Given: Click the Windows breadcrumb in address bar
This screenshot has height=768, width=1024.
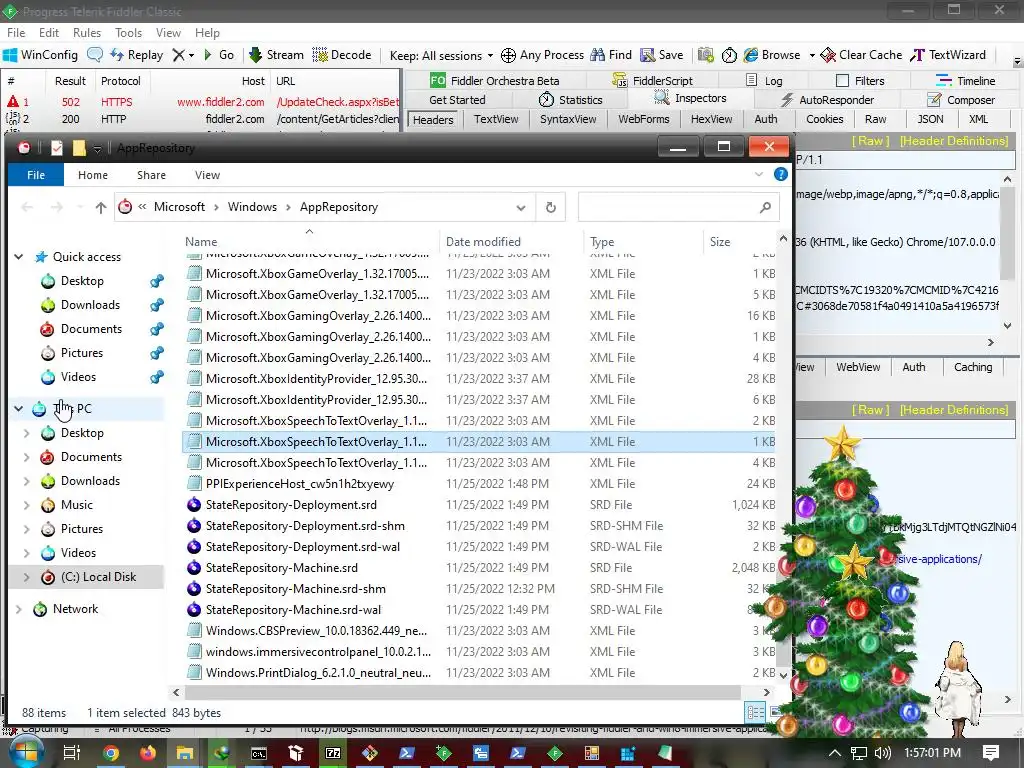Looking at the screenshot, I should [252, 207].
